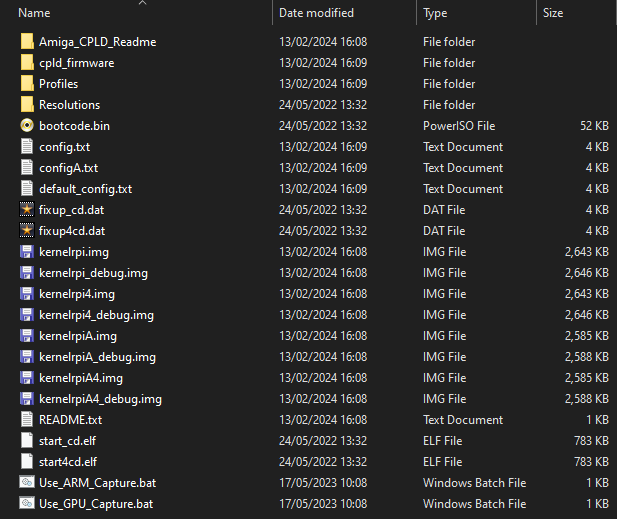Select the config.txt document icon
617x519 pixels.
pos(27,147)
